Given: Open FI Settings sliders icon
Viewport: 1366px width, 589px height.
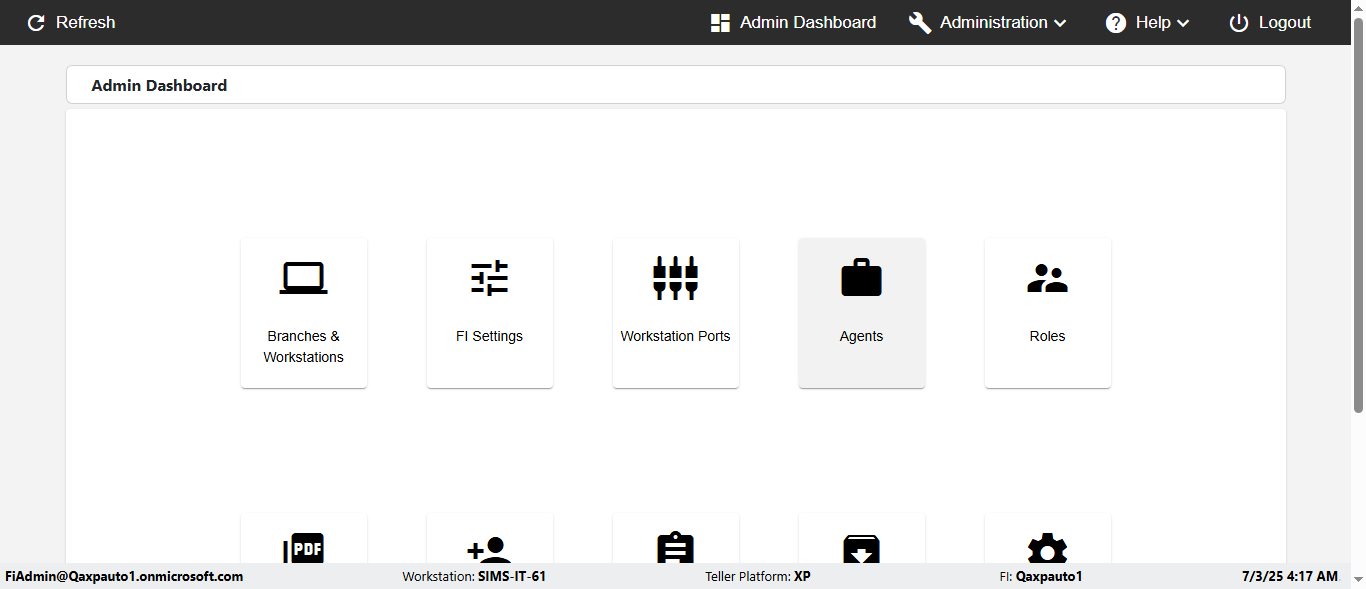Looking at the screenshot, I should pos(489,278).
